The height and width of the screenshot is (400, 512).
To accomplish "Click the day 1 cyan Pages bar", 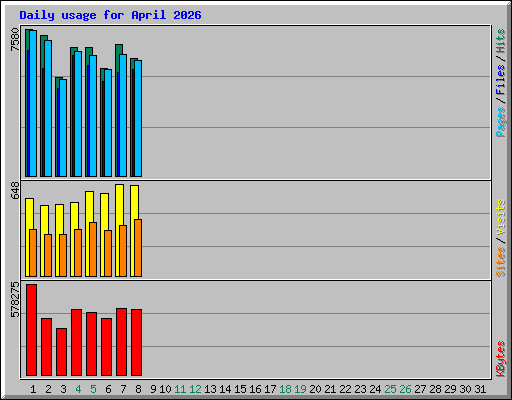I will [x=33, y=103].
